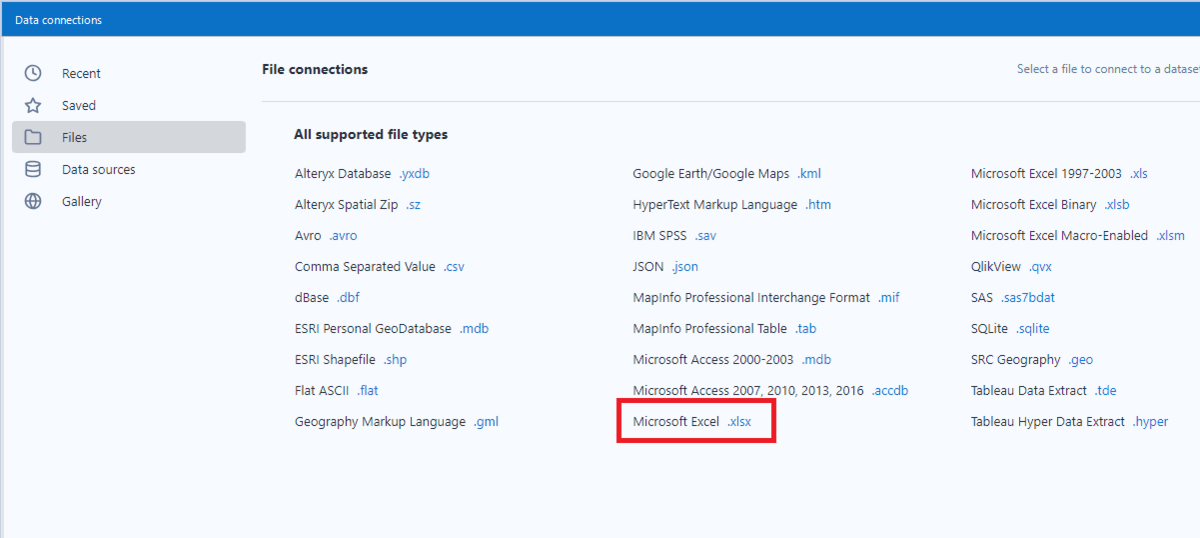Select the Data sources menu item
The image size is (1200, 538).
pos(98,169)
